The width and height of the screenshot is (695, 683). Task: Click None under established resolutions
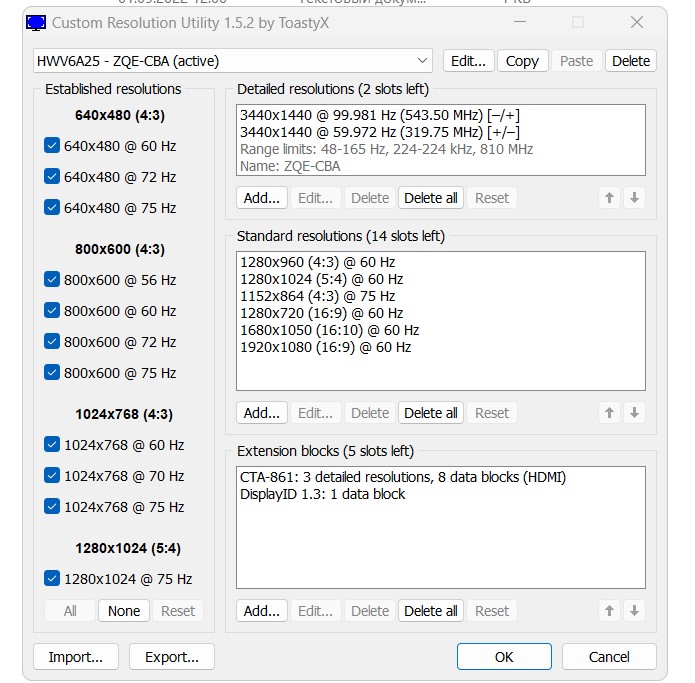click(x=124, y=611)
